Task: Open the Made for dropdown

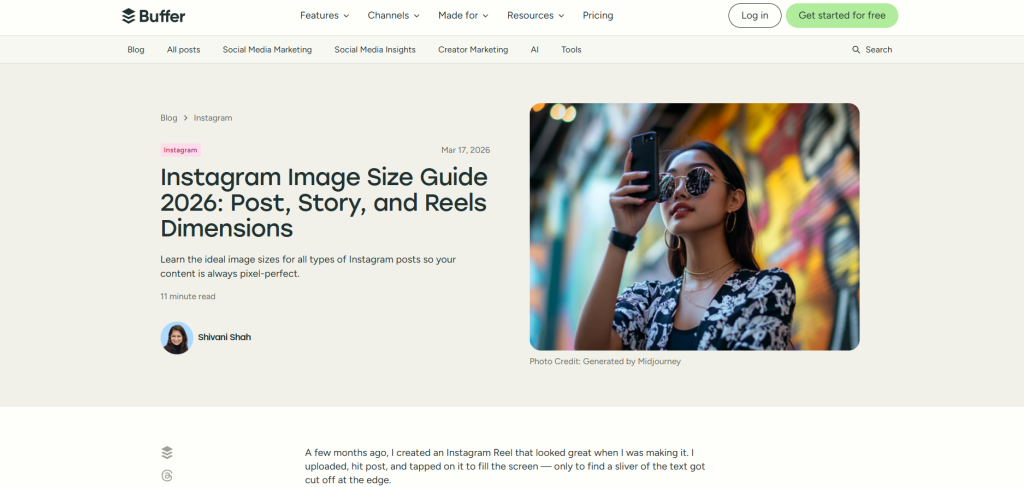Action: click(x=464, y=16)
